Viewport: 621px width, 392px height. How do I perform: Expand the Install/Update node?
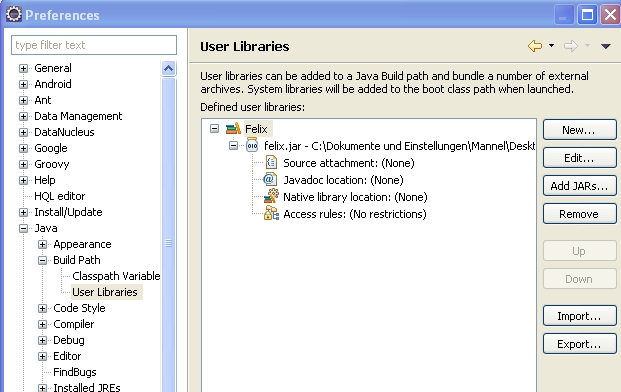23,213
